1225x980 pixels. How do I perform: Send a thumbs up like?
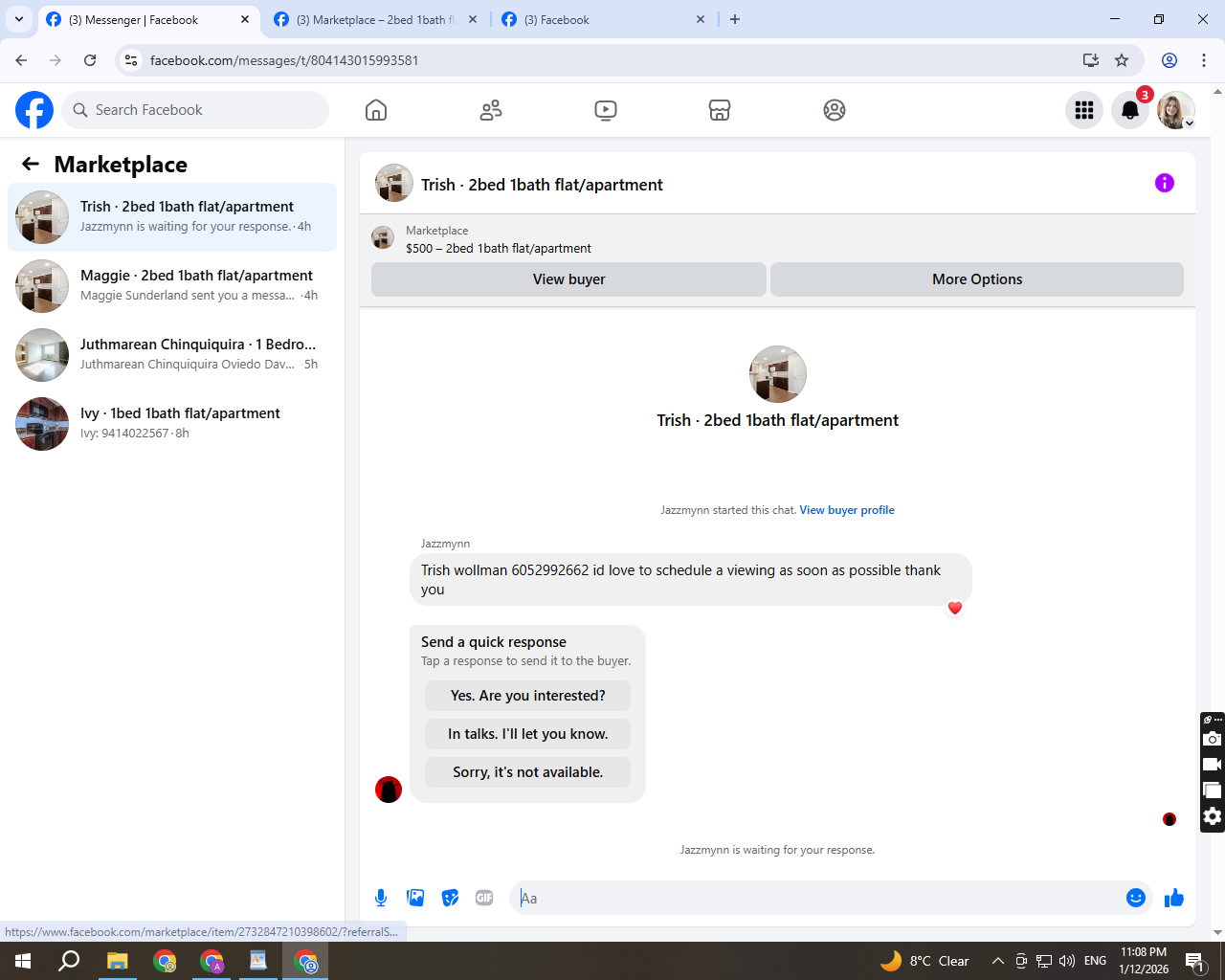coord(1174,898)
